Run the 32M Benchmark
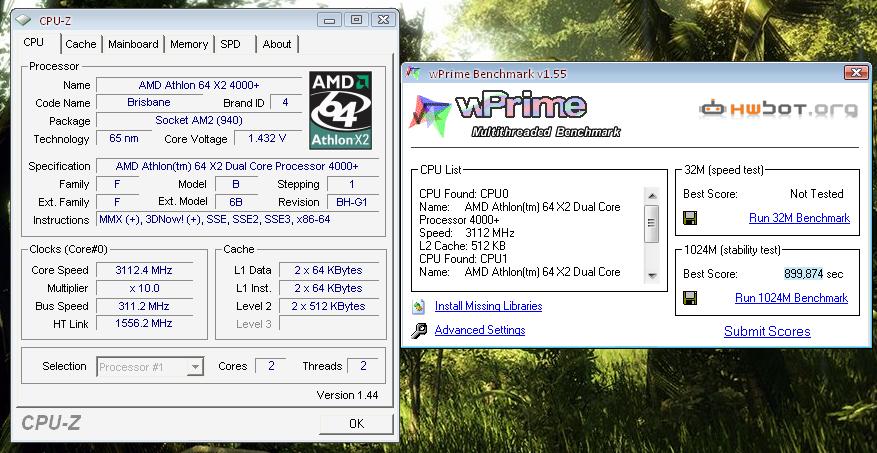Viewport: 877px width, 453px height. click(799, 218)
